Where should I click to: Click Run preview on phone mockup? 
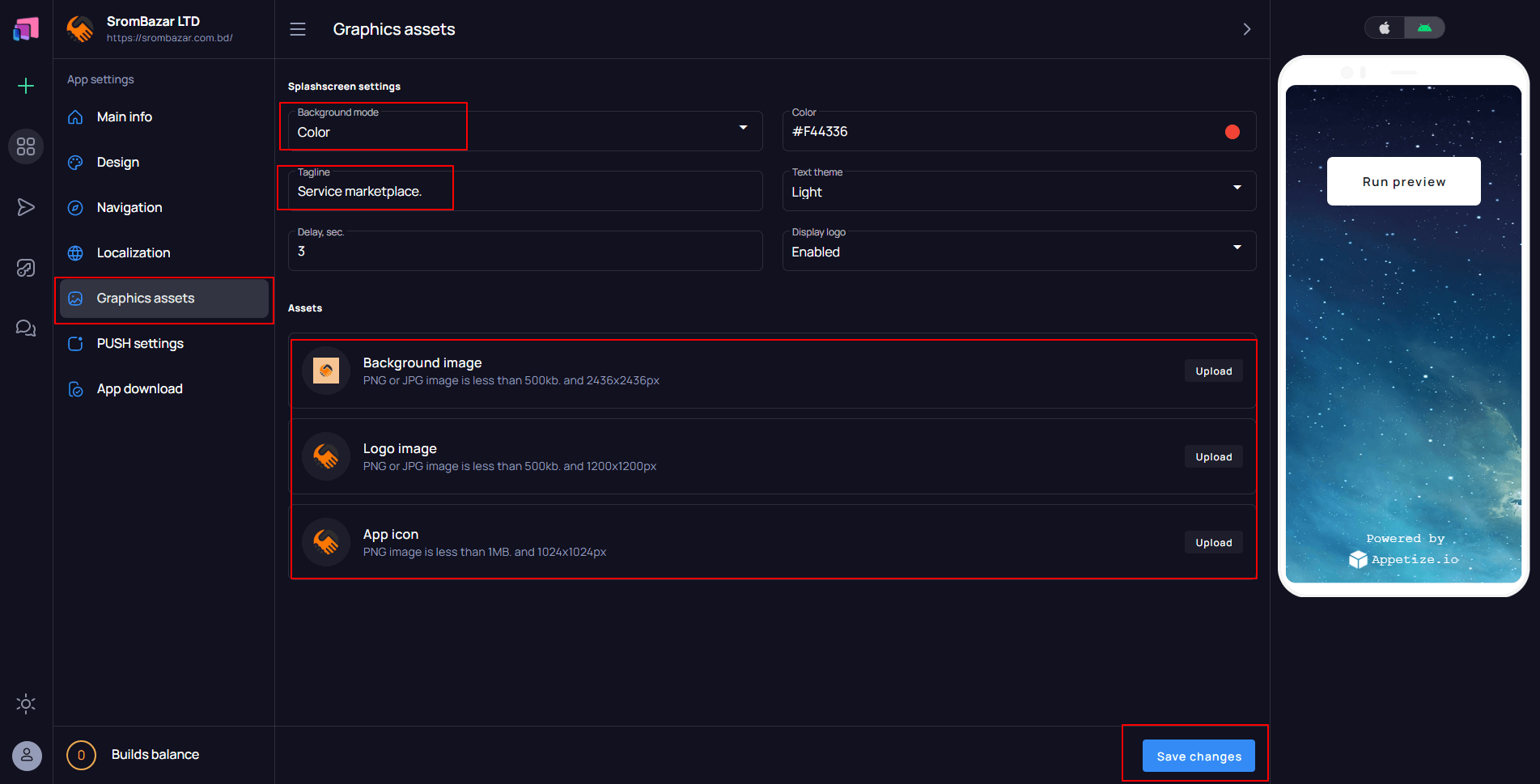coord(1404,181)
